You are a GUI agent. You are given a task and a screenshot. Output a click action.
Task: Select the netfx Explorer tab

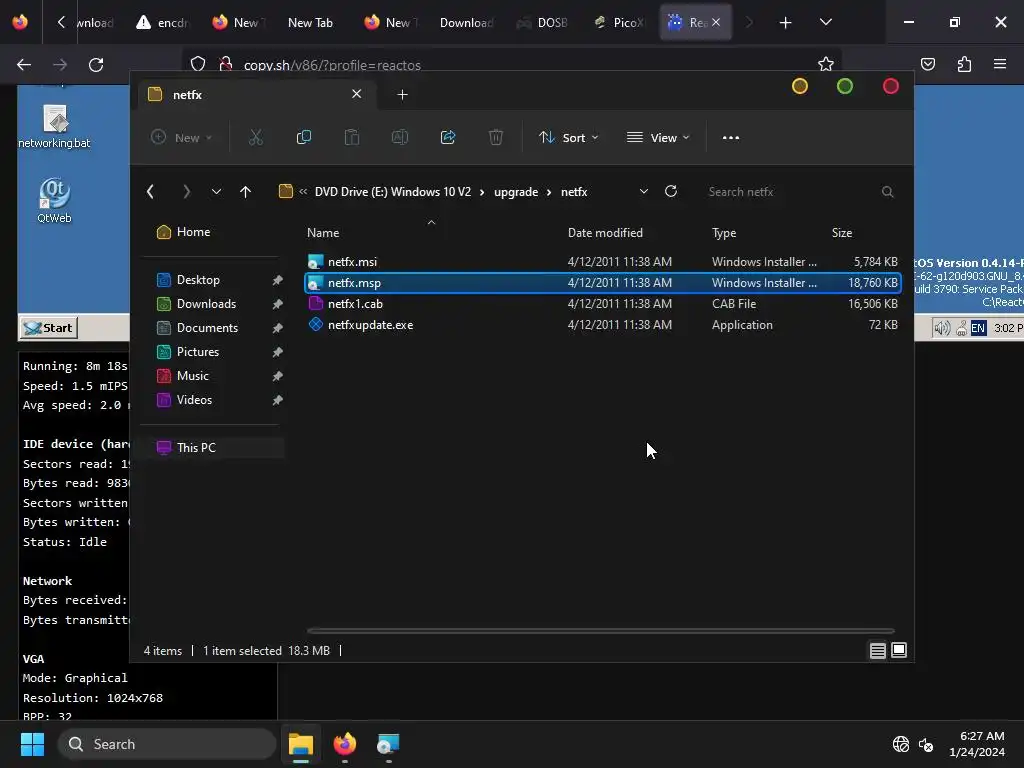[257, 95]
